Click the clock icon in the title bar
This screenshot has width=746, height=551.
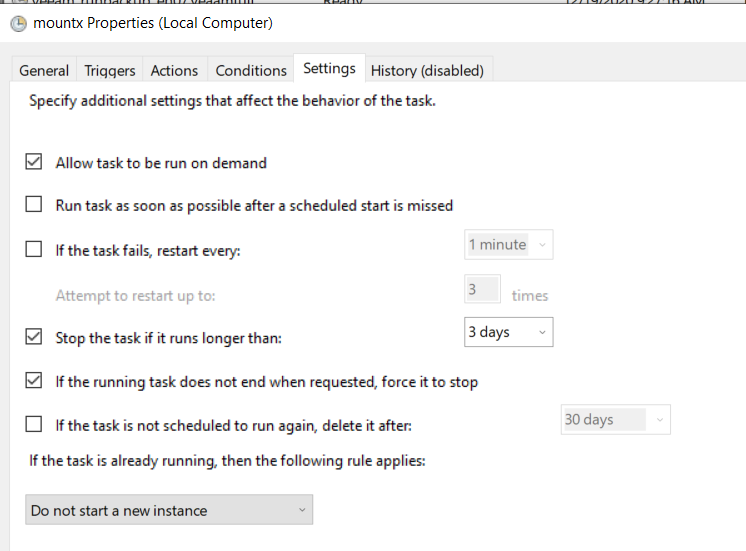[x=17, y=23]
